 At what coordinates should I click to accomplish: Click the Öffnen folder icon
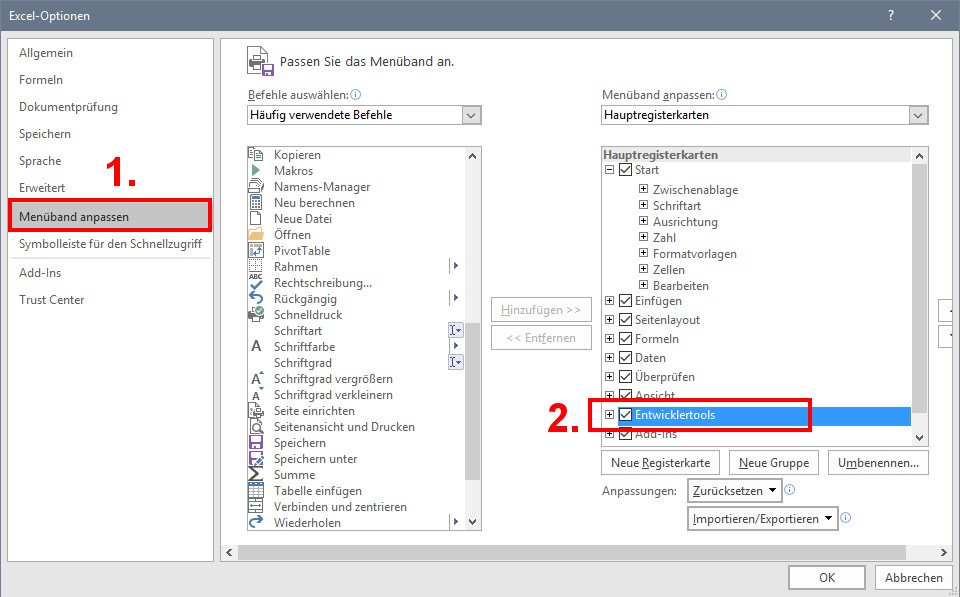(256, 235)
